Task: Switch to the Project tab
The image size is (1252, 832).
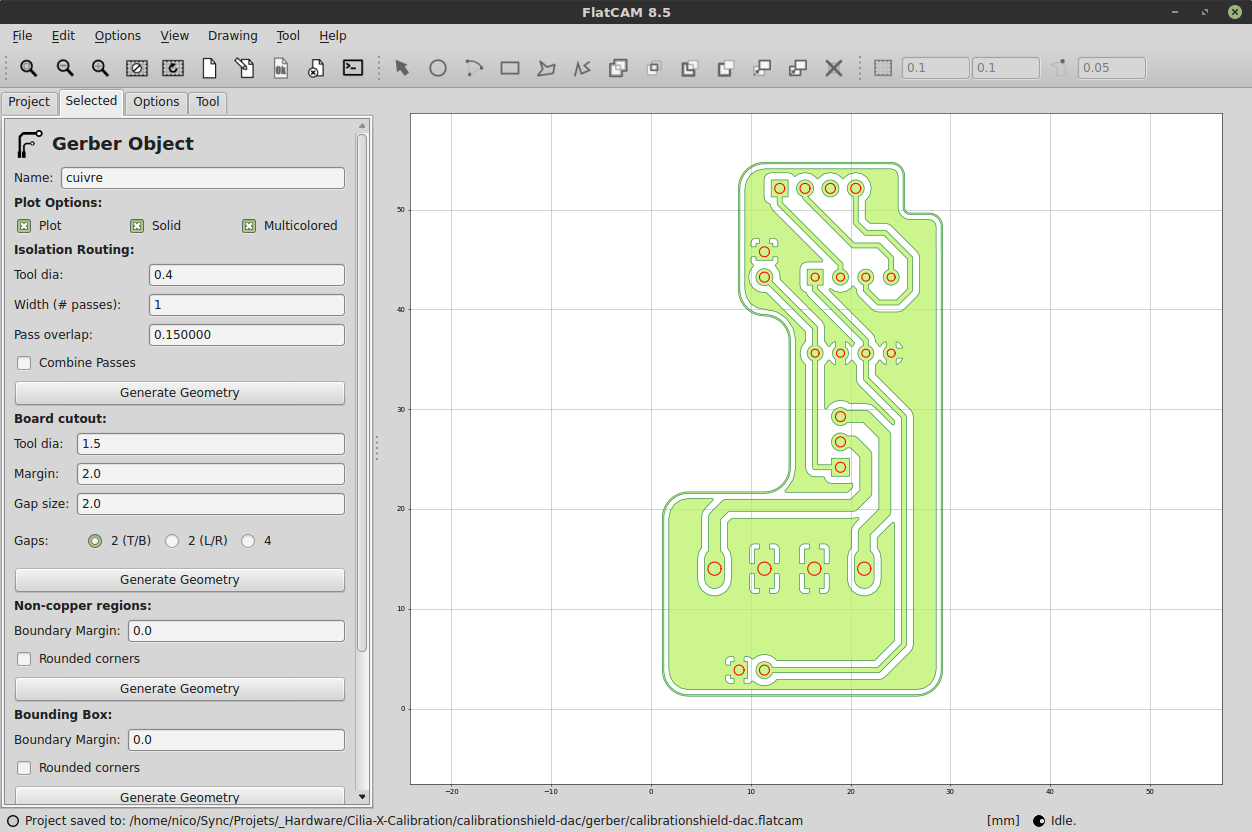Action: click(29, 102)
